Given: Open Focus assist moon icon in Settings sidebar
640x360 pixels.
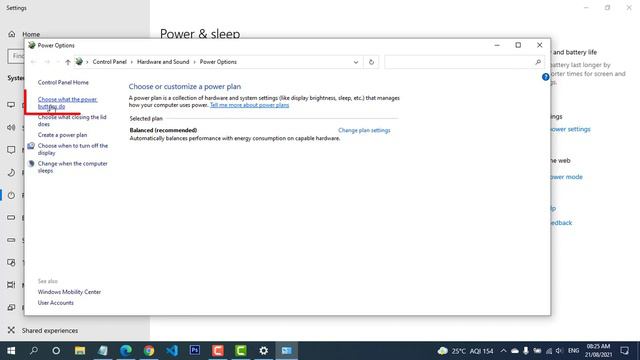Looking at the screenshot, I should tap(11, 173).
